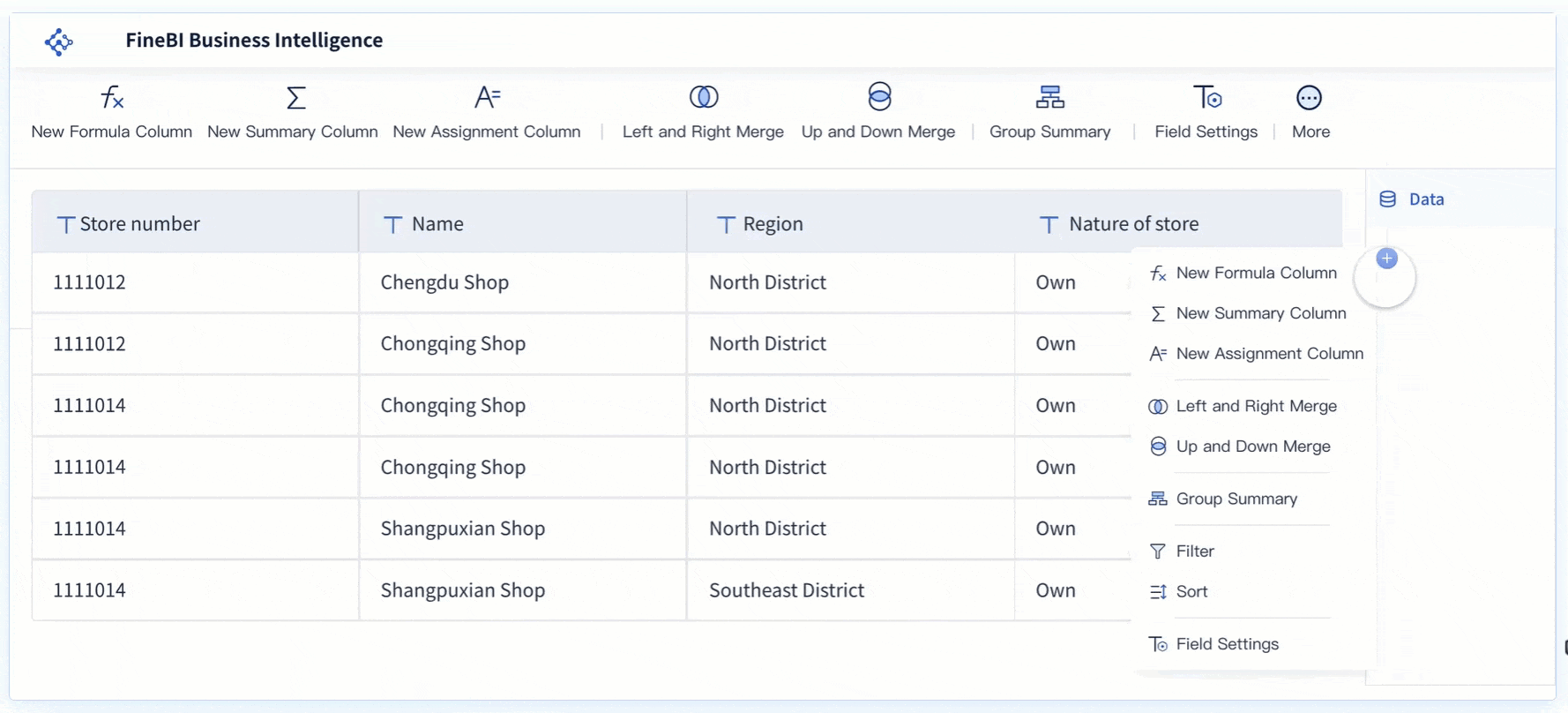The width and height of the screenshot is (1568, 713).
Task: Click the Store number column header
Action: point(139,224)
